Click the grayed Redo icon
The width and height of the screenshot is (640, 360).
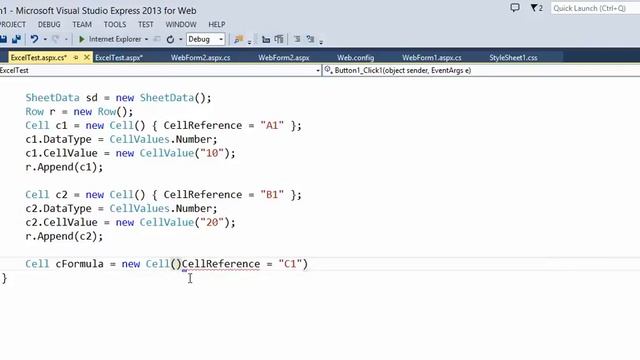[56, 39]
